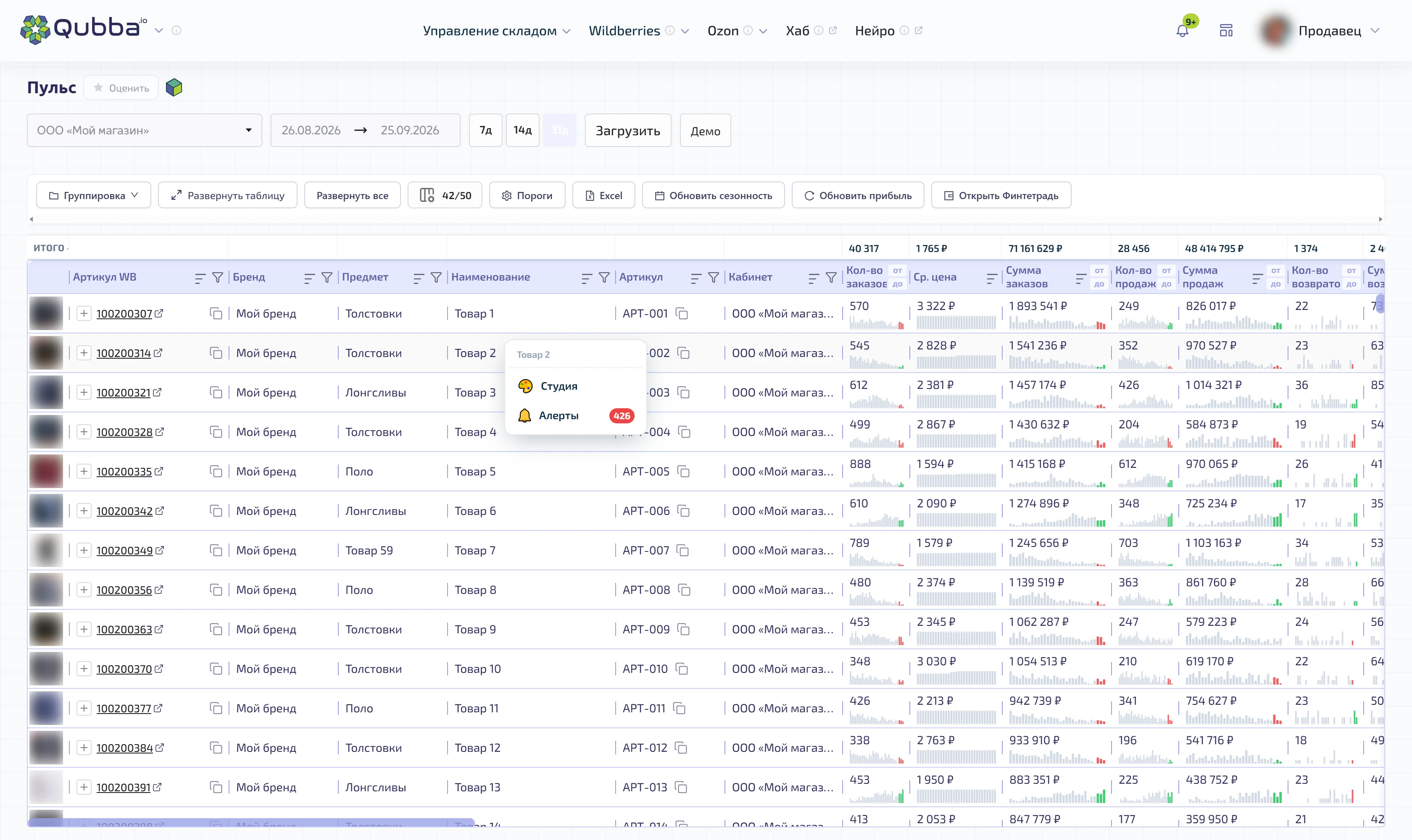This screenshot has width=1412, height=840.
Task: Open the Управление складом menu
Action: tap(497, 31)
